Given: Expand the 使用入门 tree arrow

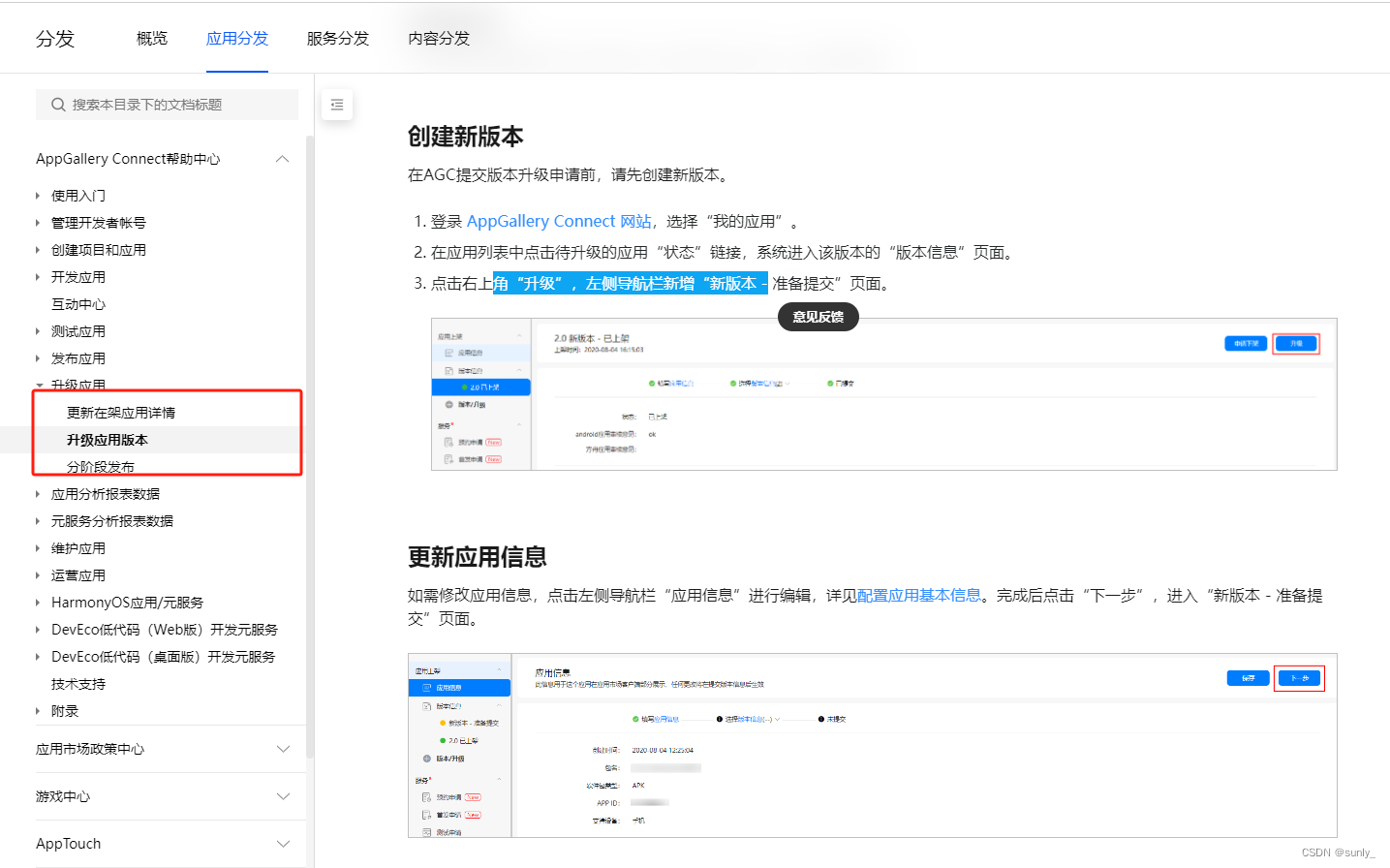Looking at the screenshot, I should click(x=39, y=196).
